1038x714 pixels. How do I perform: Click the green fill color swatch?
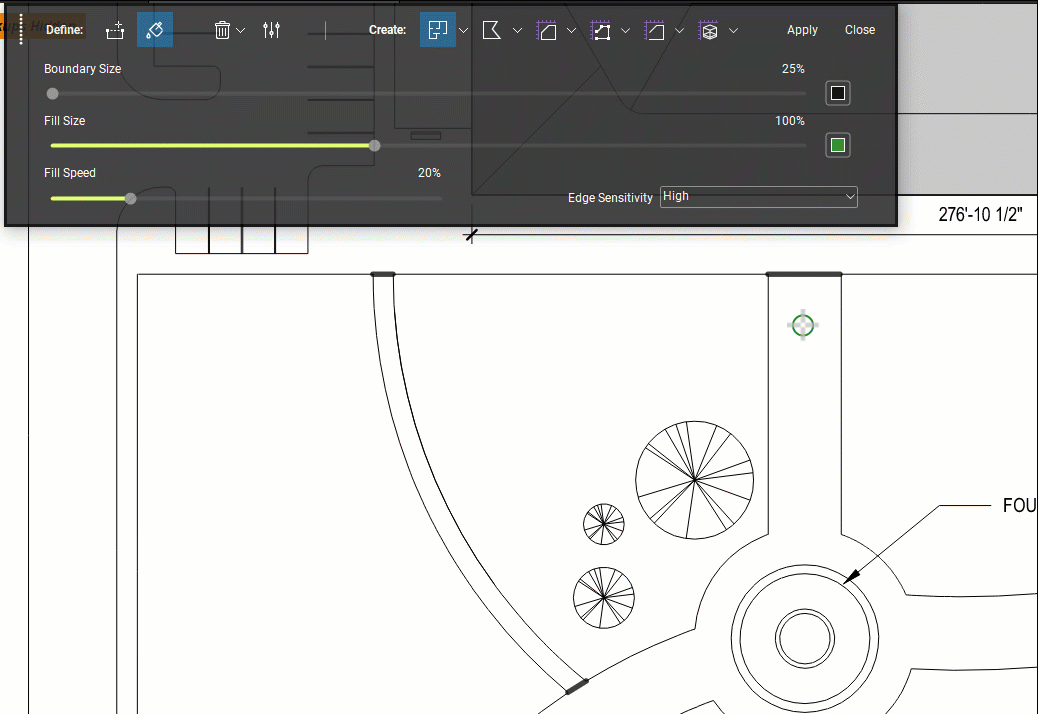click(x=838, y=146)
